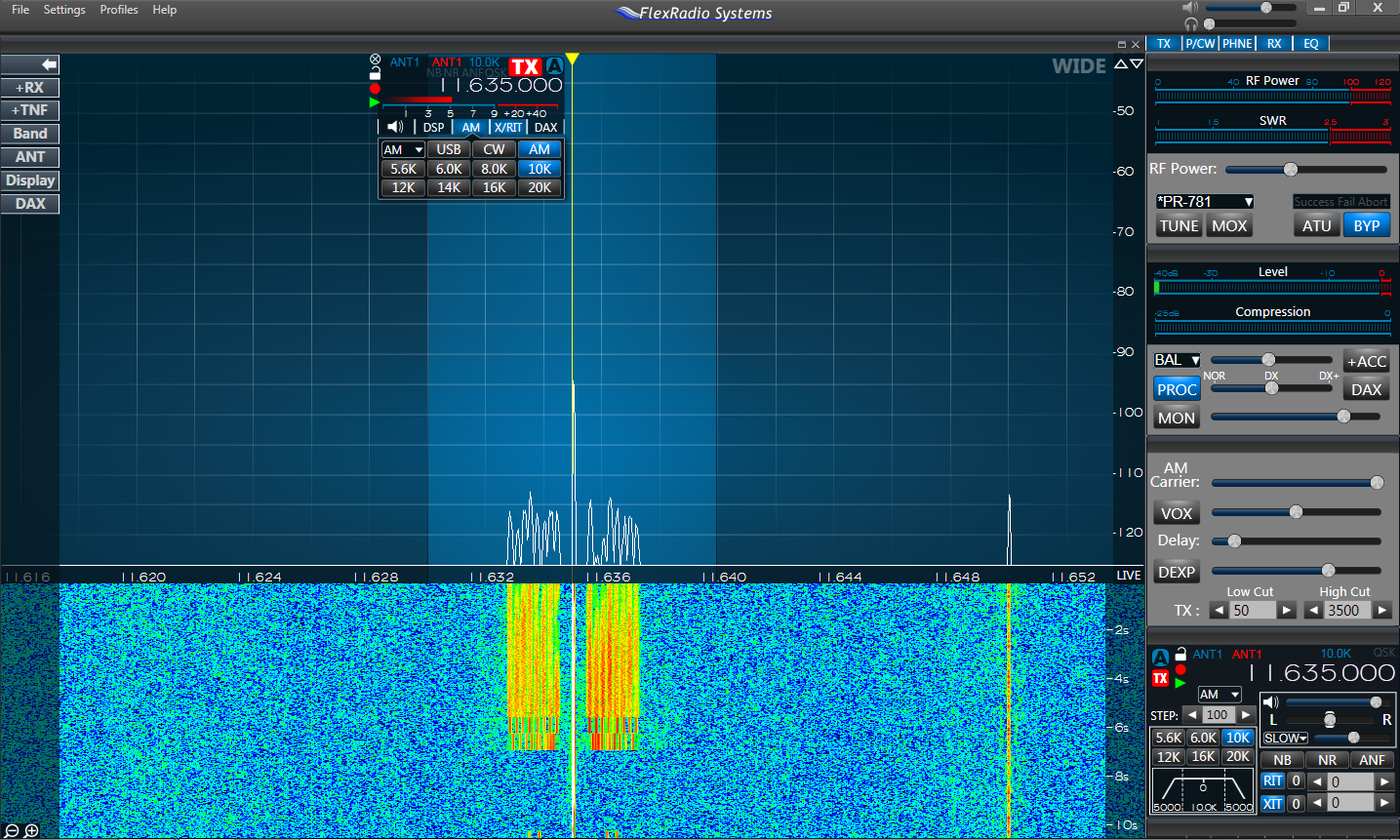Screen dimensions: 1400x840
Task: Click the red TX indicator on slice flag
Action: [525, 66]
